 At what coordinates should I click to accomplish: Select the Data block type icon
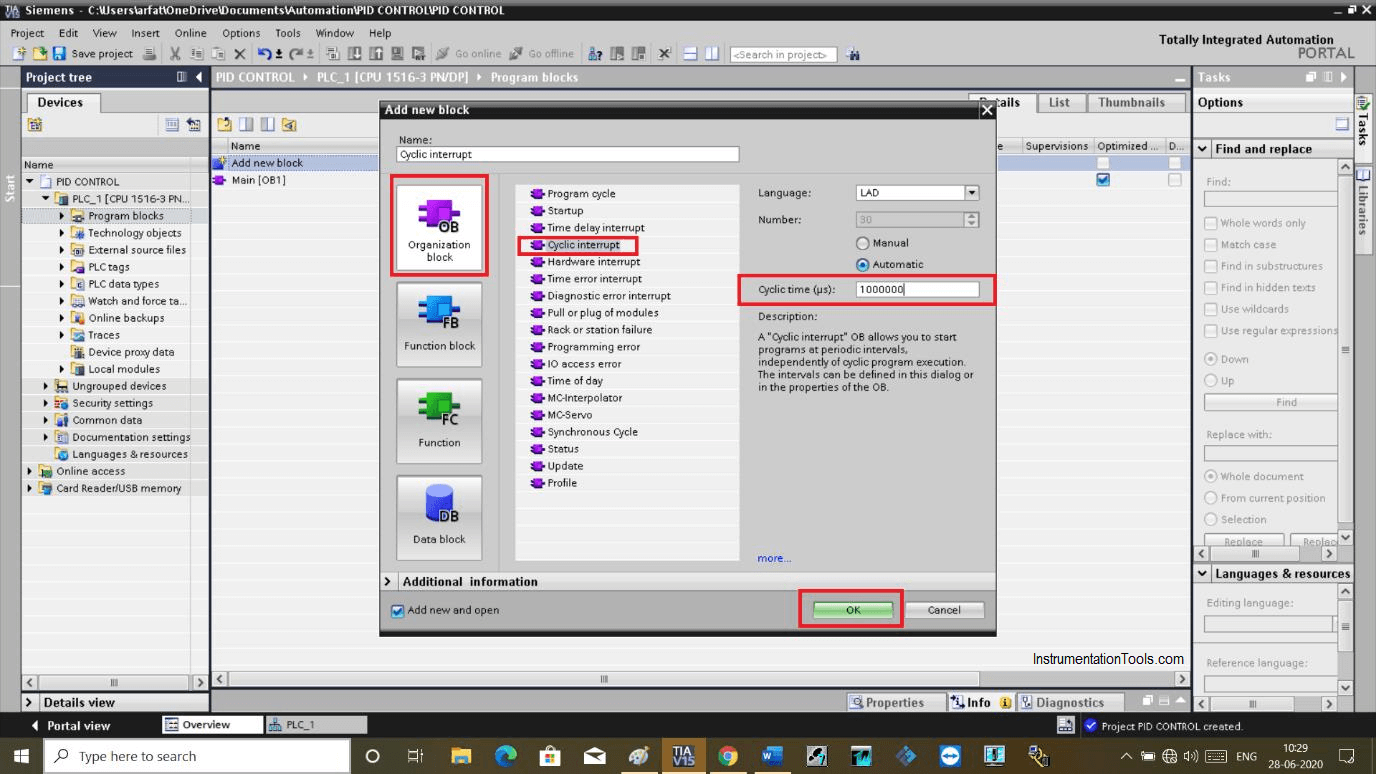click(x=439, y=517)
